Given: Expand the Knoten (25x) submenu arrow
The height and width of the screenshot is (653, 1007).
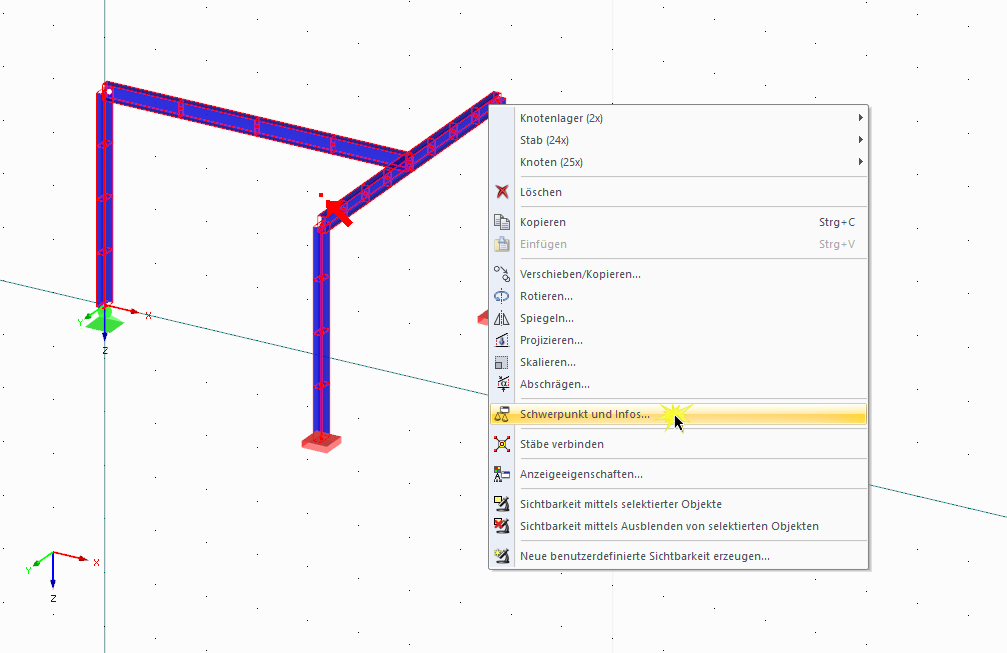Looking at the screenshot, I should tap(860, 162).
